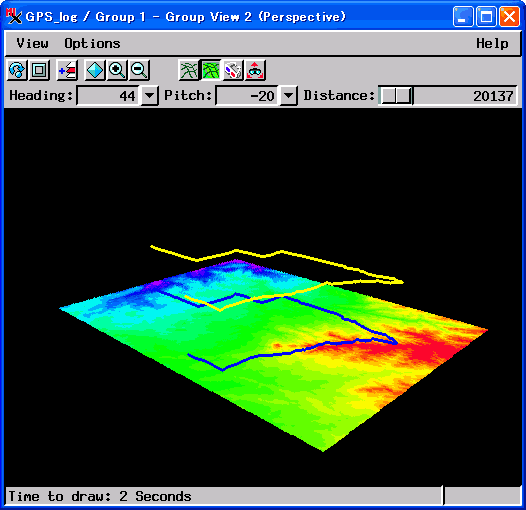Toggle the wireframe rendering mode button

point(189,70)
